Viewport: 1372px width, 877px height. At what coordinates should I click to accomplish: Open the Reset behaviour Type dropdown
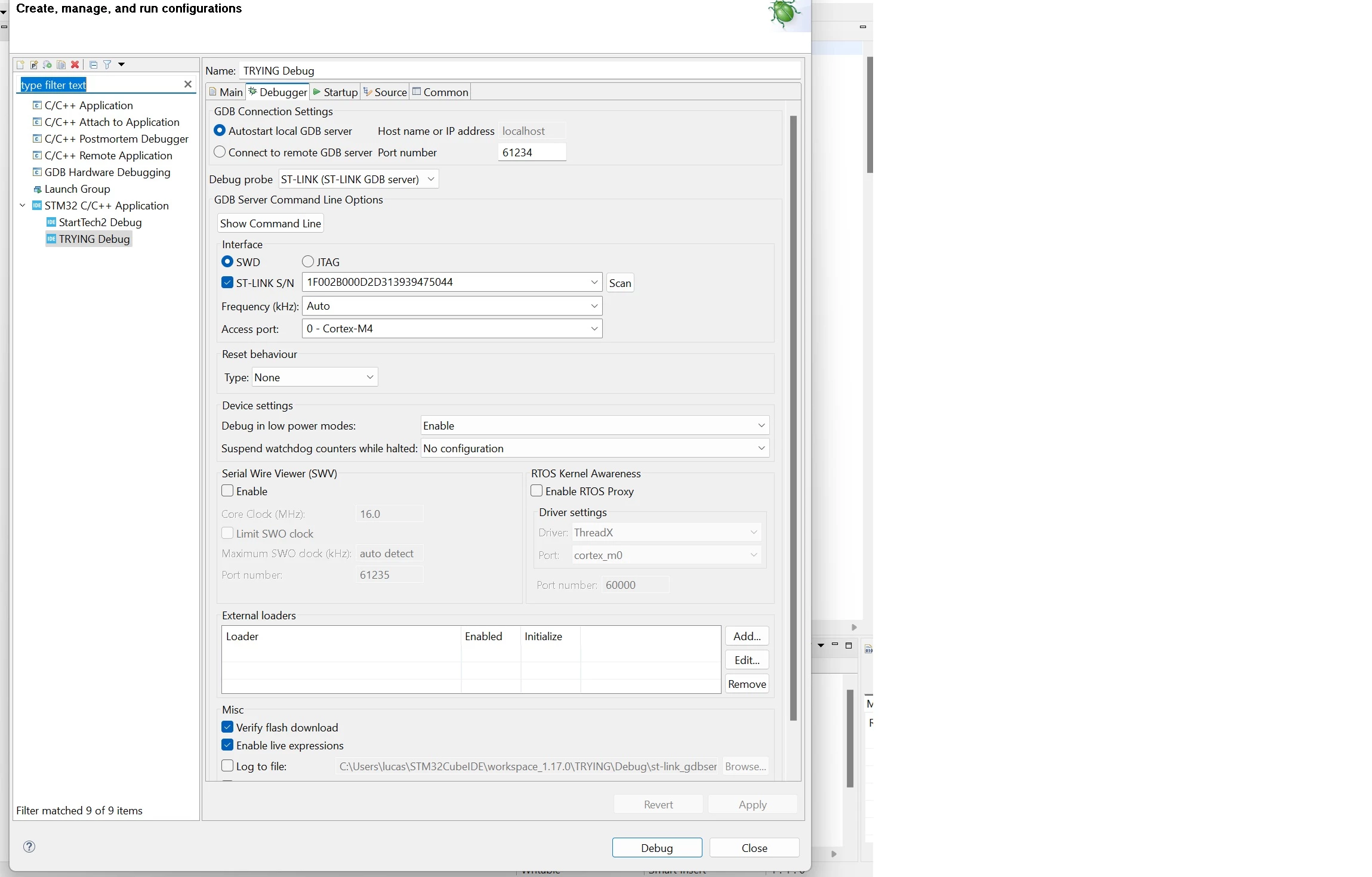tap(315, 377)
